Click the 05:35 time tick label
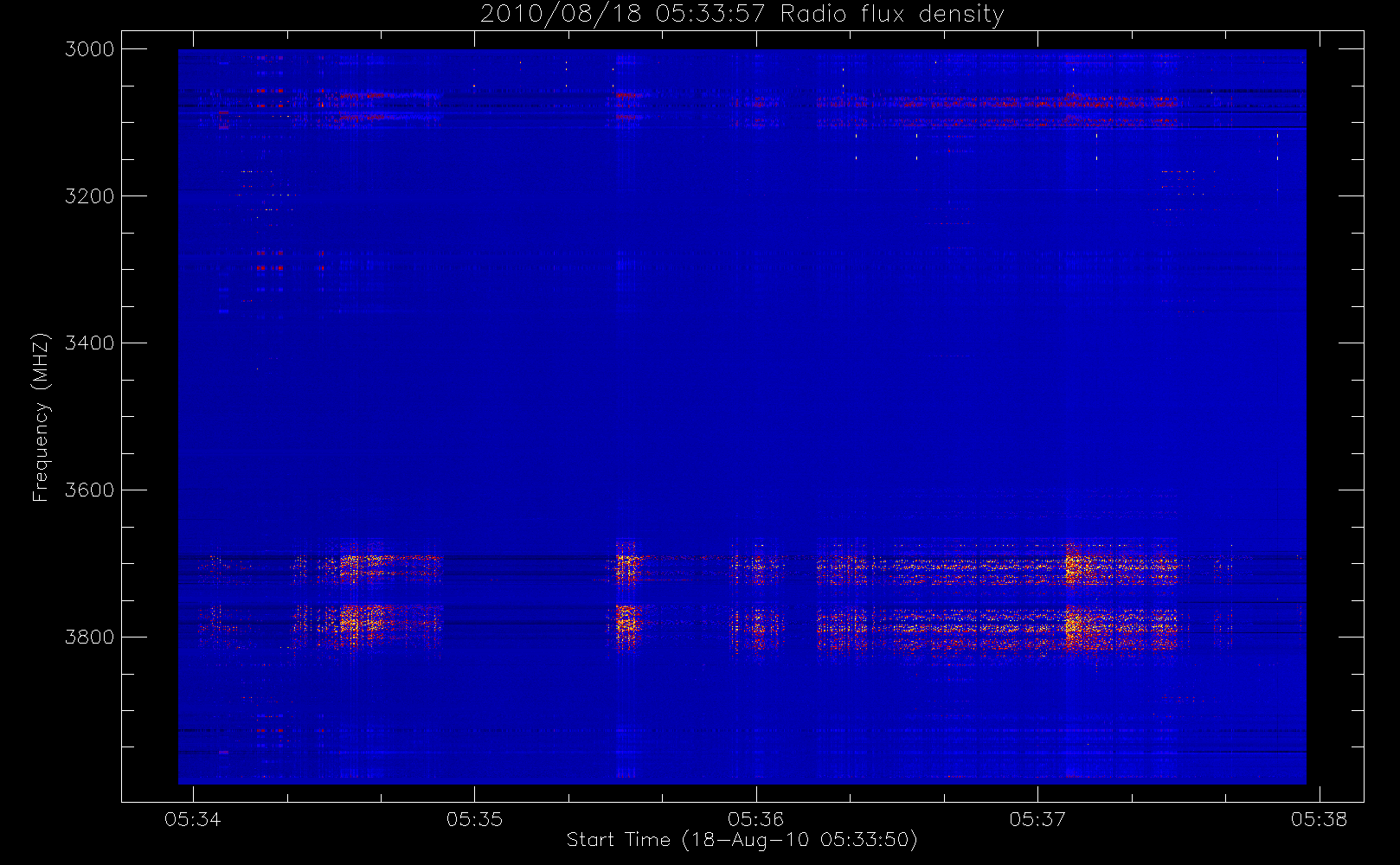 [474, 819]
